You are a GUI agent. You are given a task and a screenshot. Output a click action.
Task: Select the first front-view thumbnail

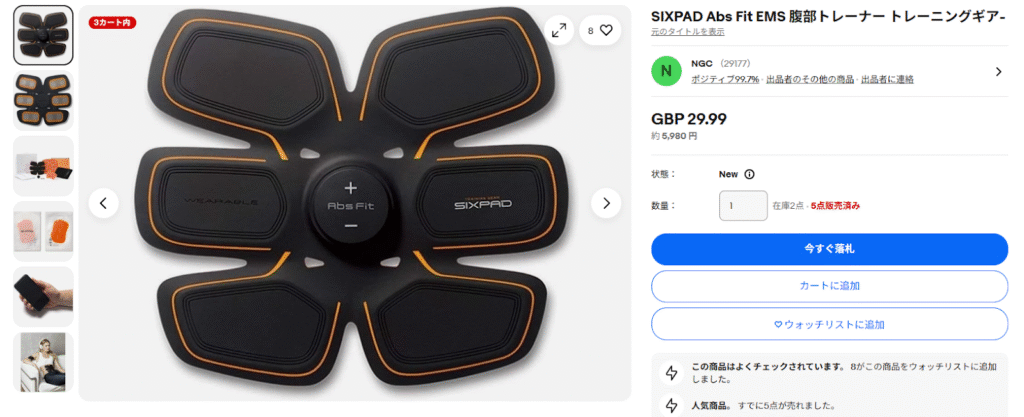coord(44,35)
